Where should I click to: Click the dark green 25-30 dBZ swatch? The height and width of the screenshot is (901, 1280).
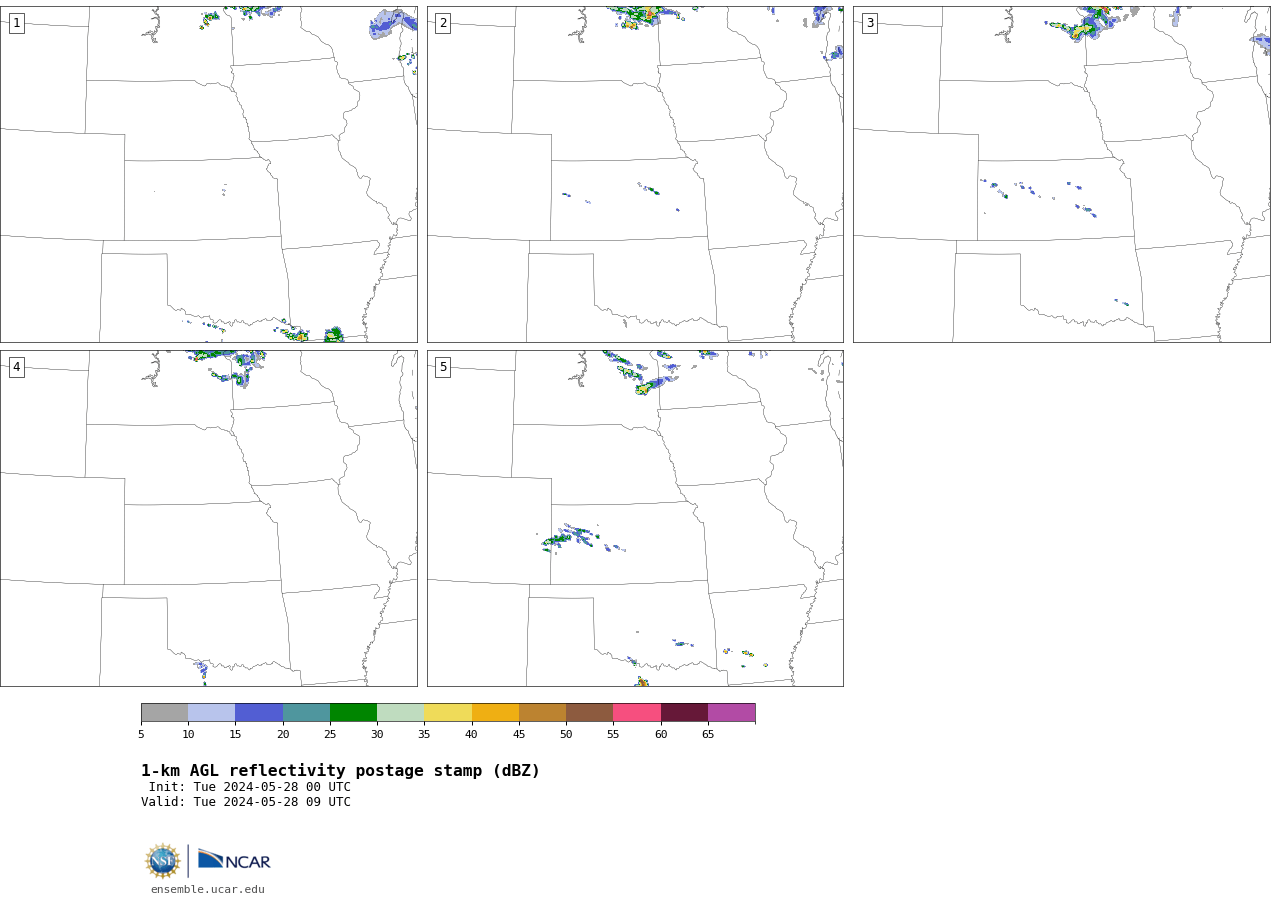click(x=353, y=713)
